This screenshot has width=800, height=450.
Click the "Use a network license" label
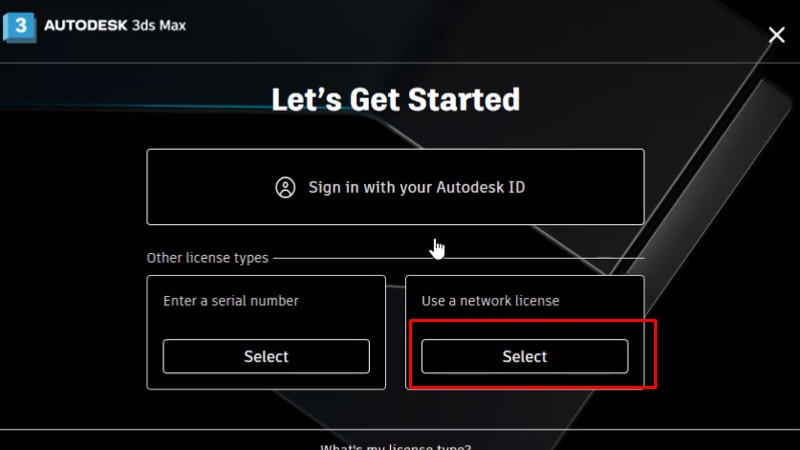[x=490, y=300]
